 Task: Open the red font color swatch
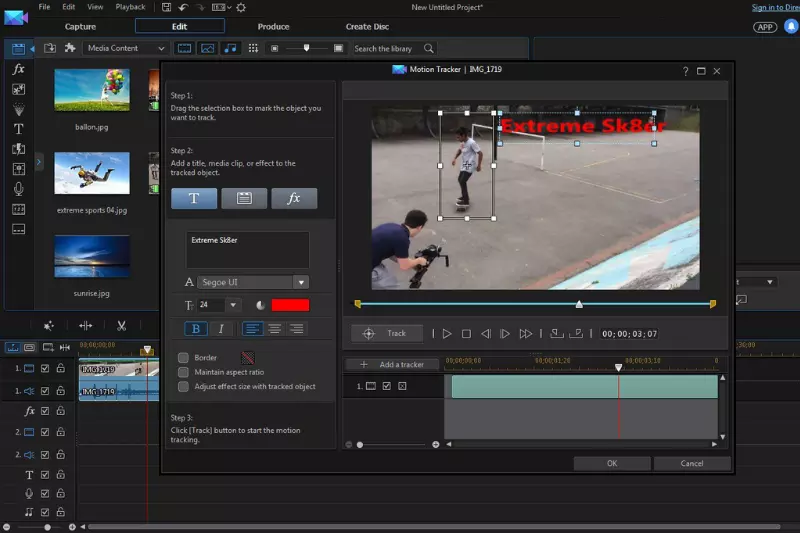pyautogui.click(x=290, y=305)
